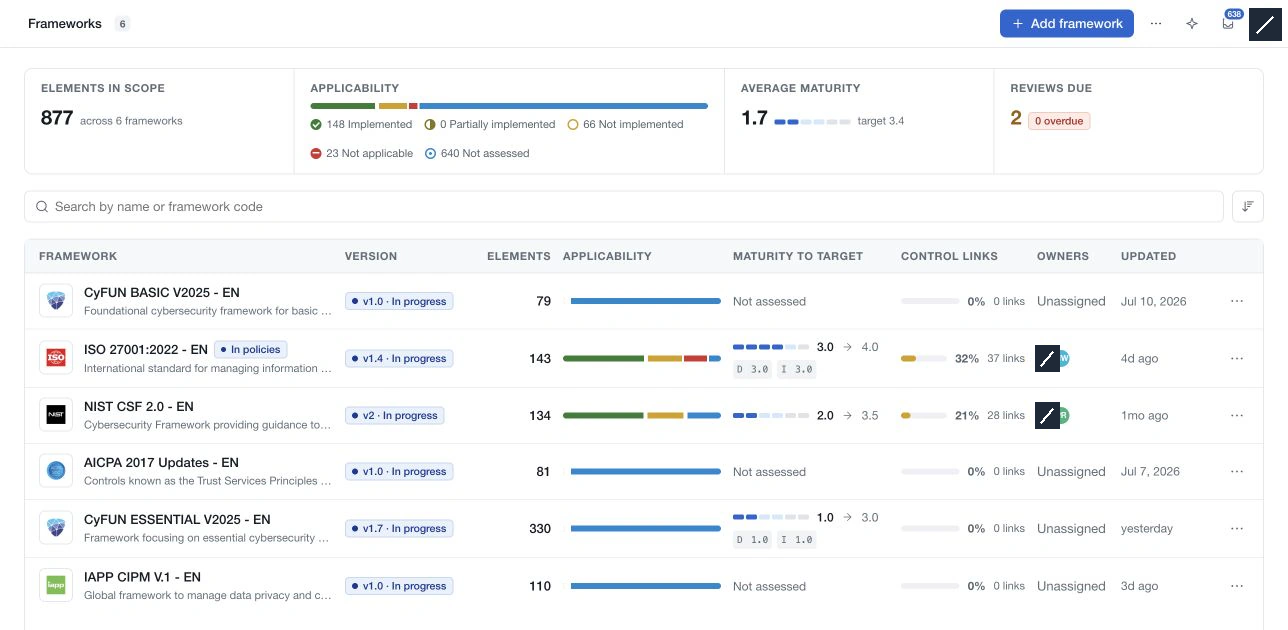Focus the search by name or framework code field
The width and height of the screenshot is (1288, 630).
[624, 207]
